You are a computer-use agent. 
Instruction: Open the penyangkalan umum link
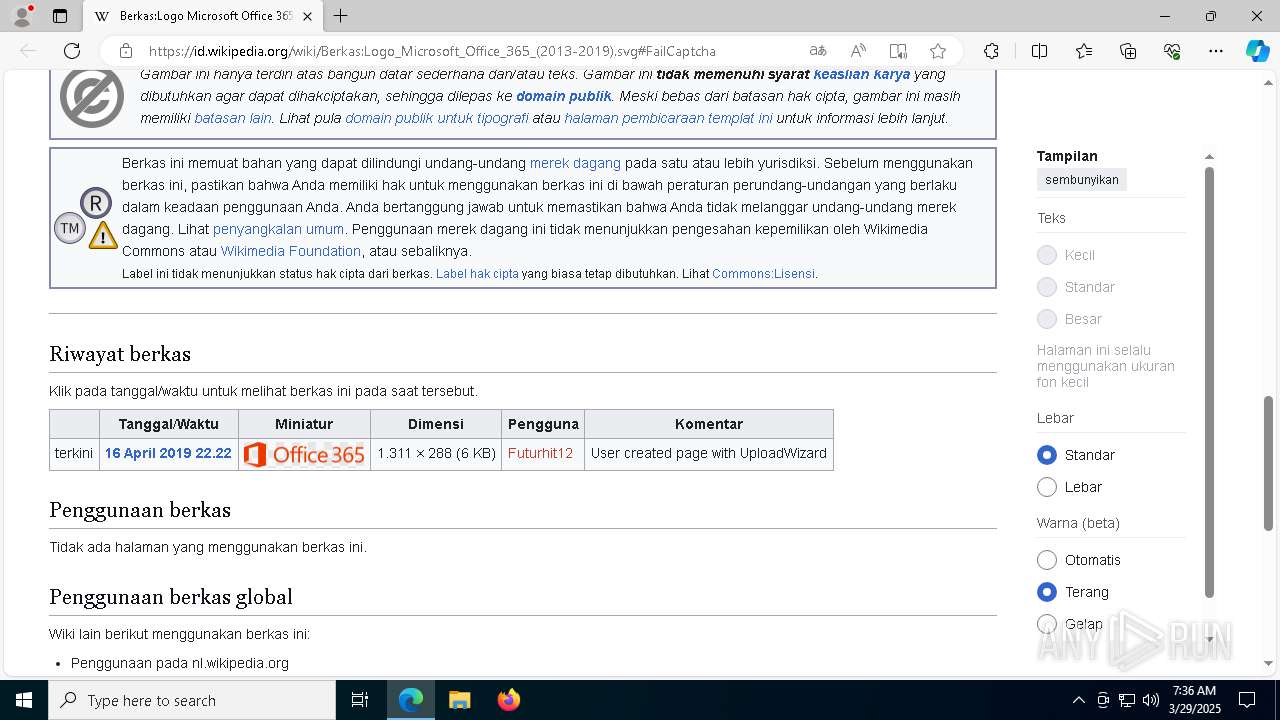[x=278, y=229]
